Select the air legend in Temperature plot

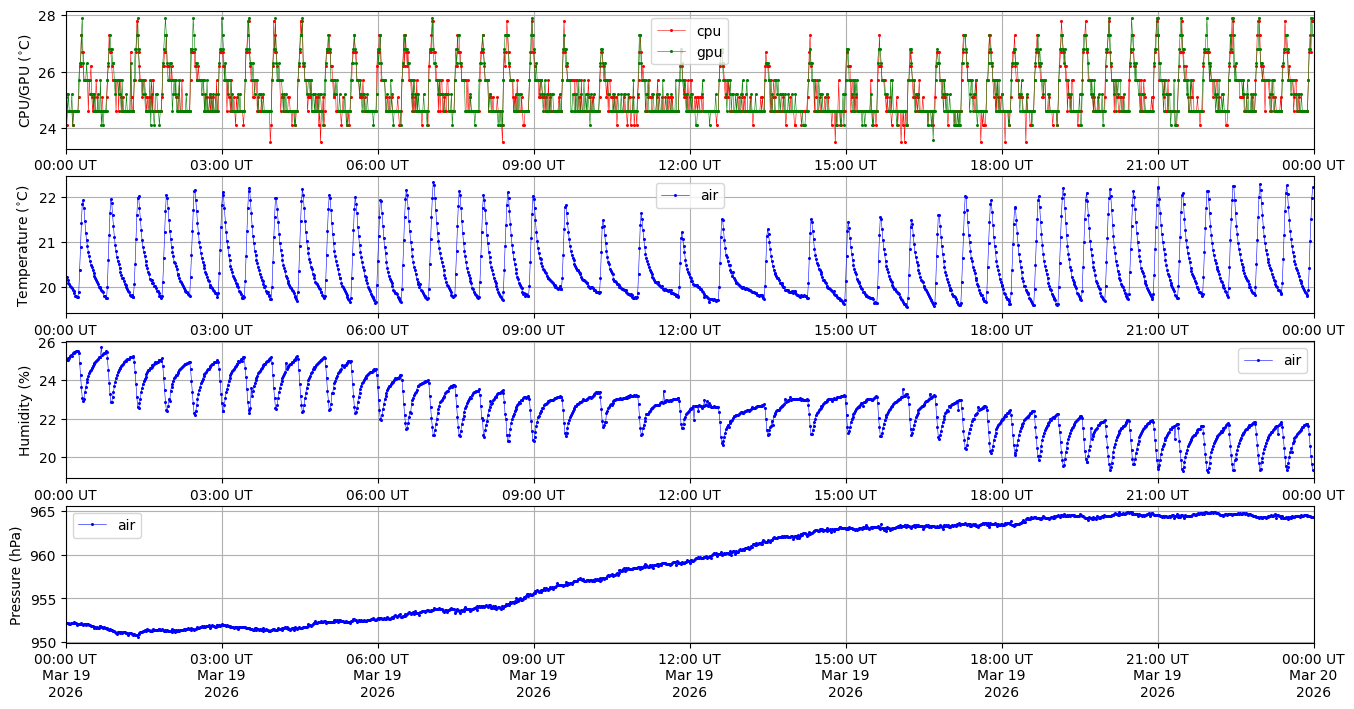pyautogui.click(x=690, y=196)
